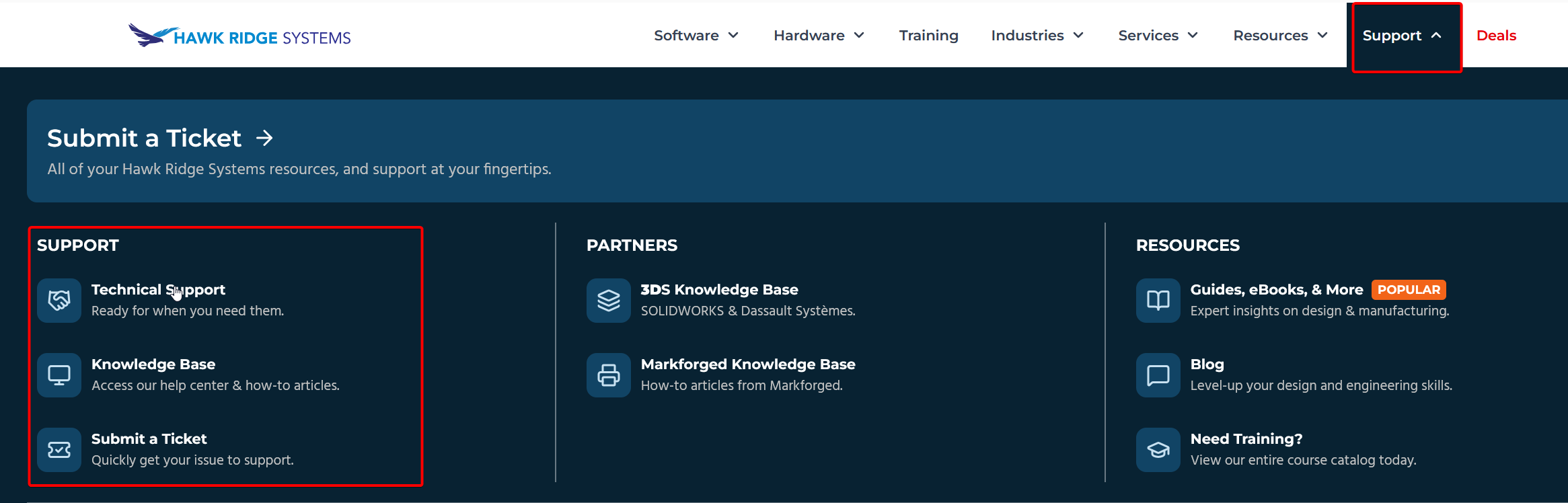The width and height of the screenshot is (1568, 503).
Task: Click the Need Training graduation cap icon
Action: (1158, 450)
